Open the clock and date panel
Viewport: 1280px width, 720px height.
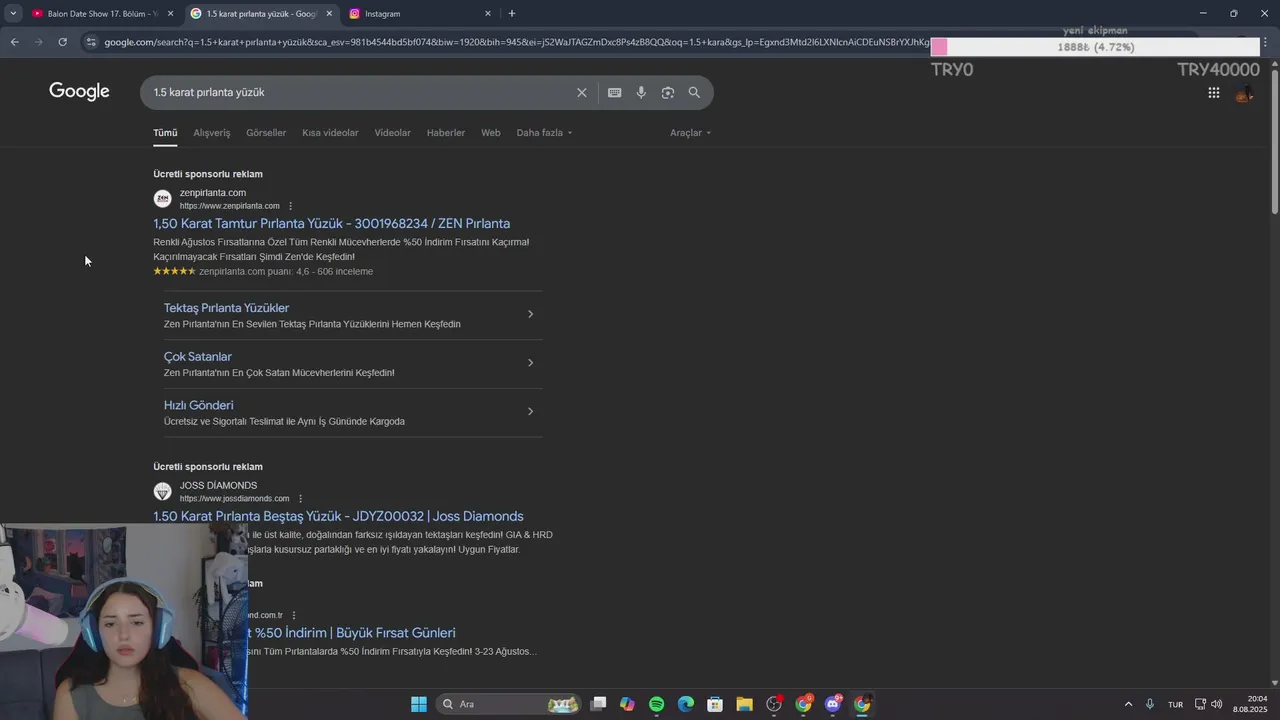click(1250, 704)
